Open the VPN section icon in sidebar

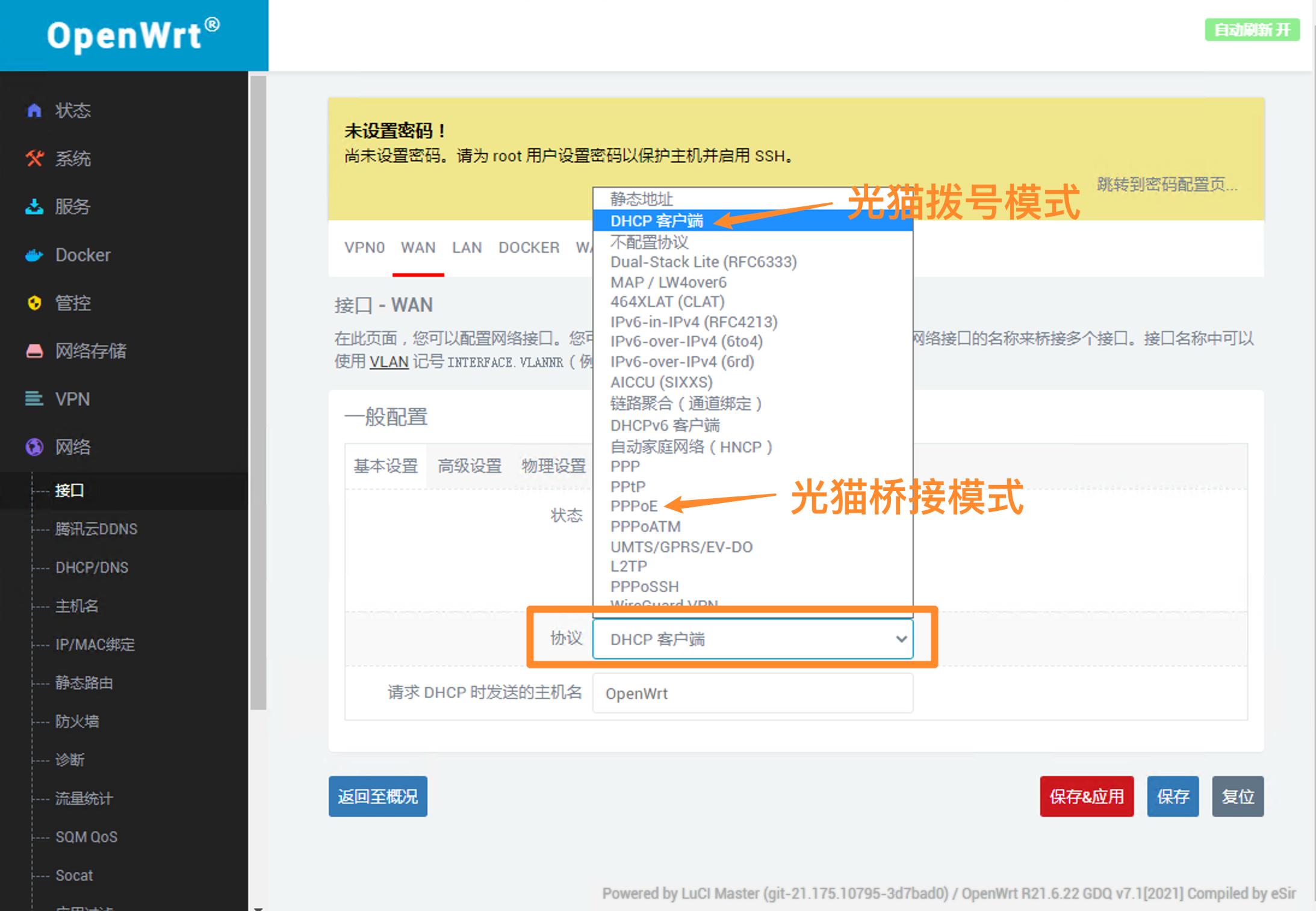(34, 399)
